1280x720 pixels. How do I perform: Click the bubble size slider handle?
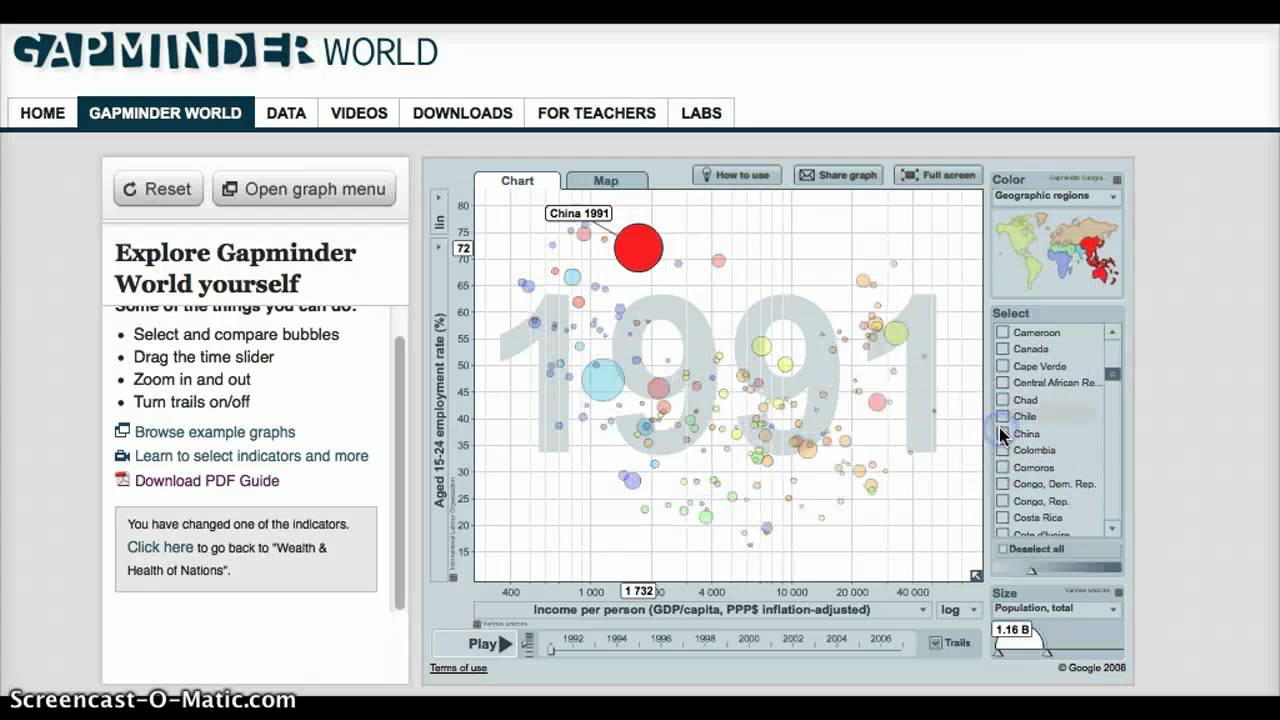tap(1047, 652)
